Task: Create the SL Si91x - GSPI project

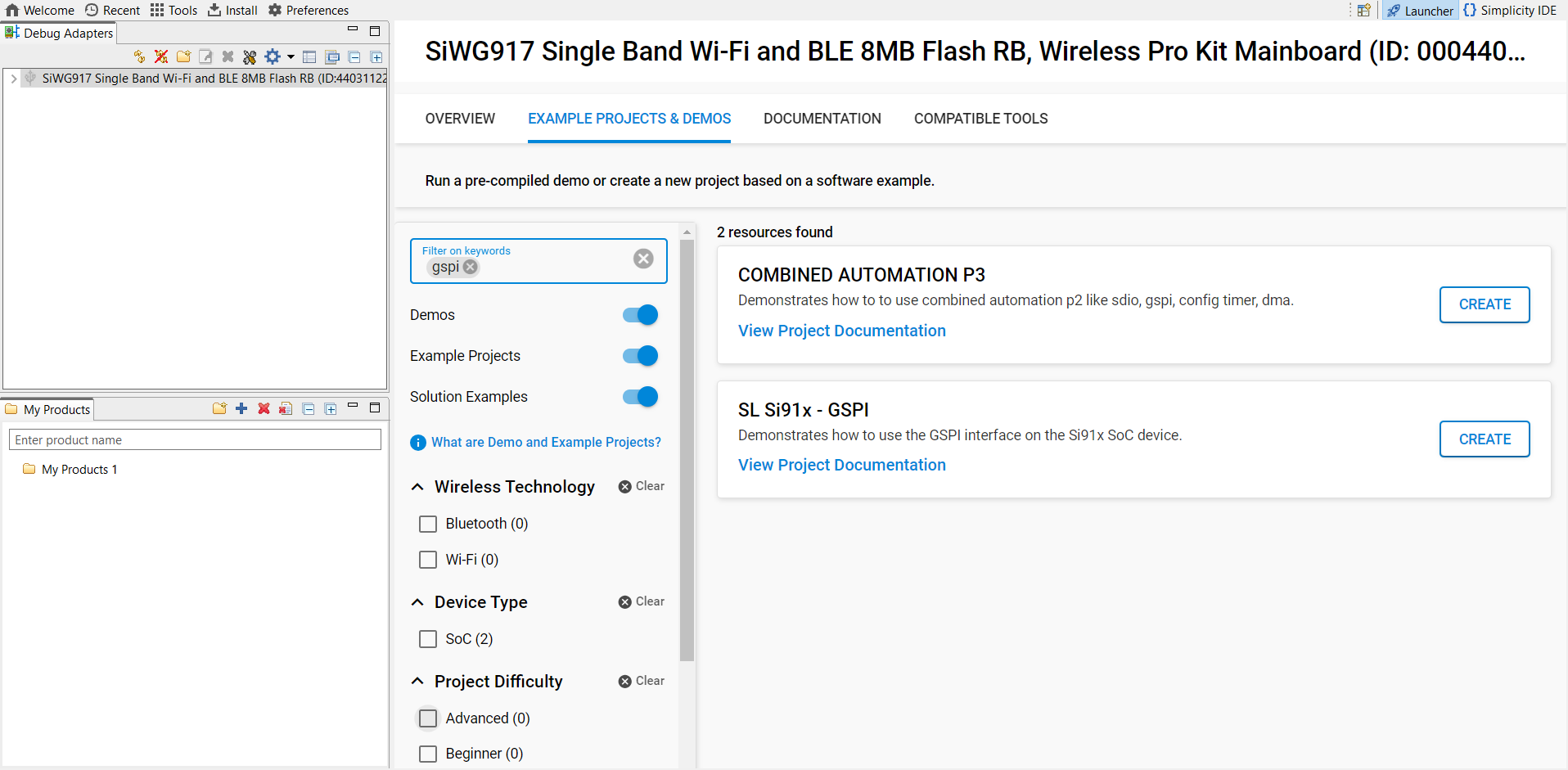Action: tap(1484, 439)
